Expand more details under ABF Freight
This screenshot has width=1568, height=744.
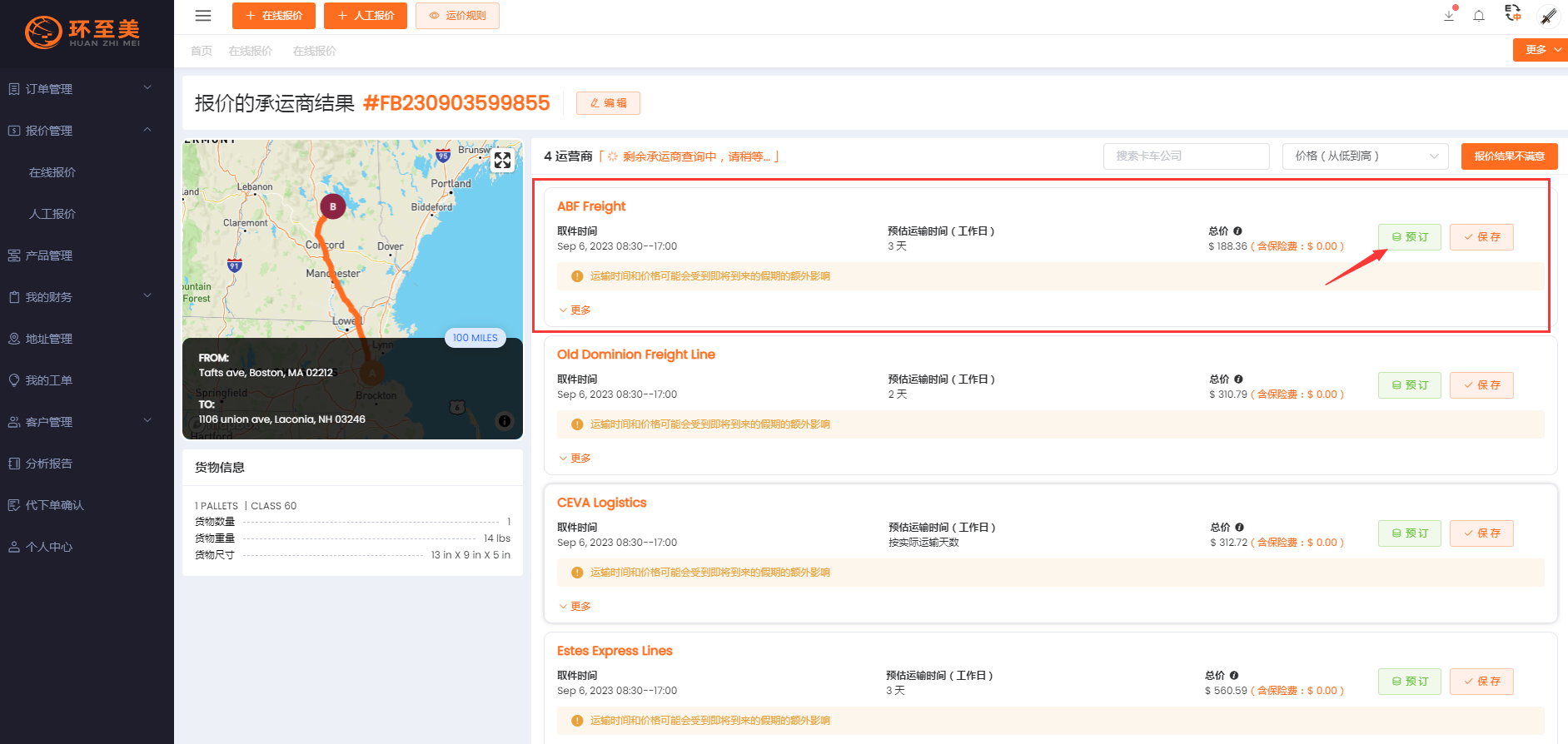tap(575, 310)
